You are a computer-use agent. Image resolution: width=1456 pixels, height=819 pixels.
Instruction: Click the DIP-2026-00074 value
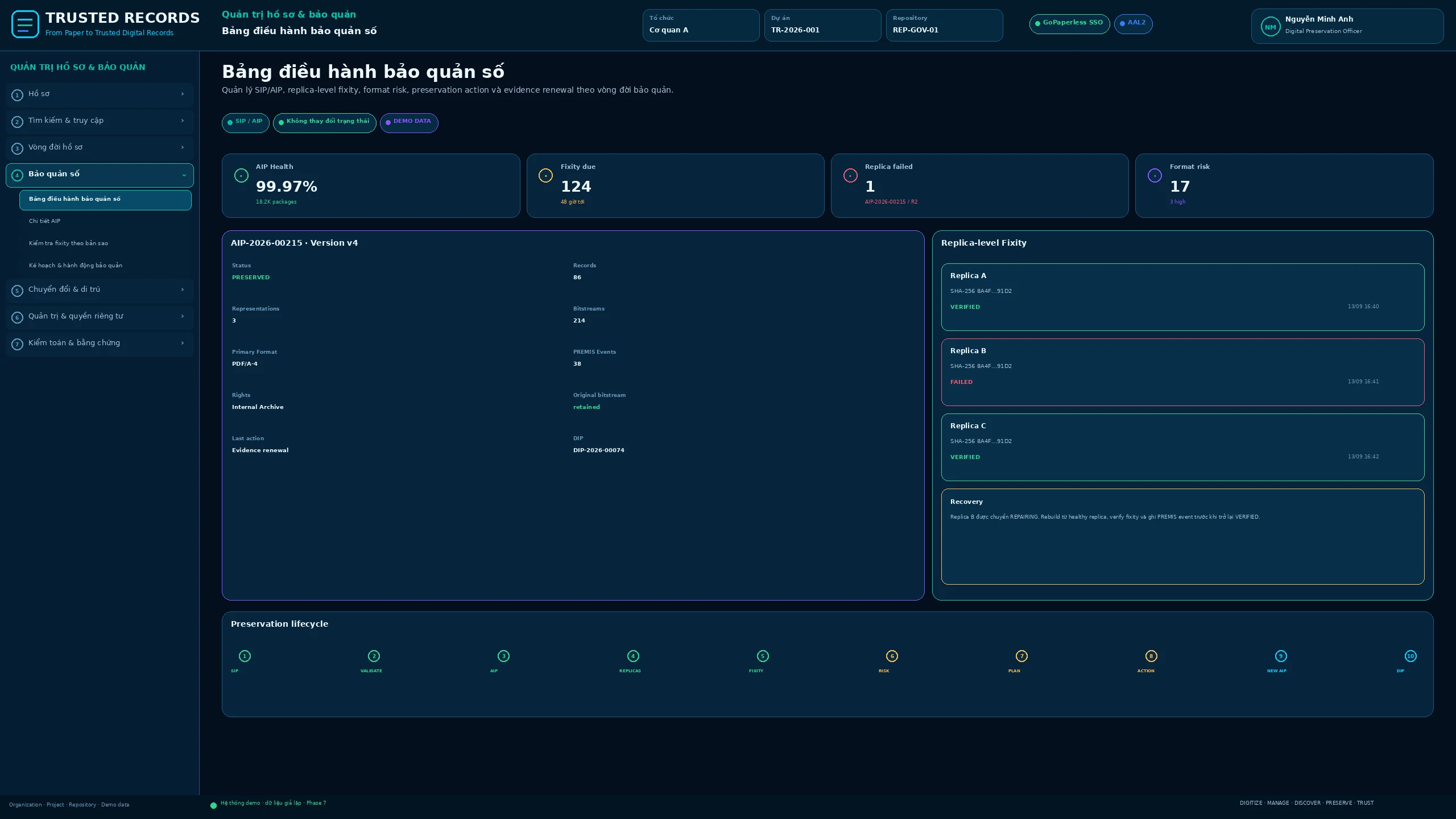coord(598,450)
